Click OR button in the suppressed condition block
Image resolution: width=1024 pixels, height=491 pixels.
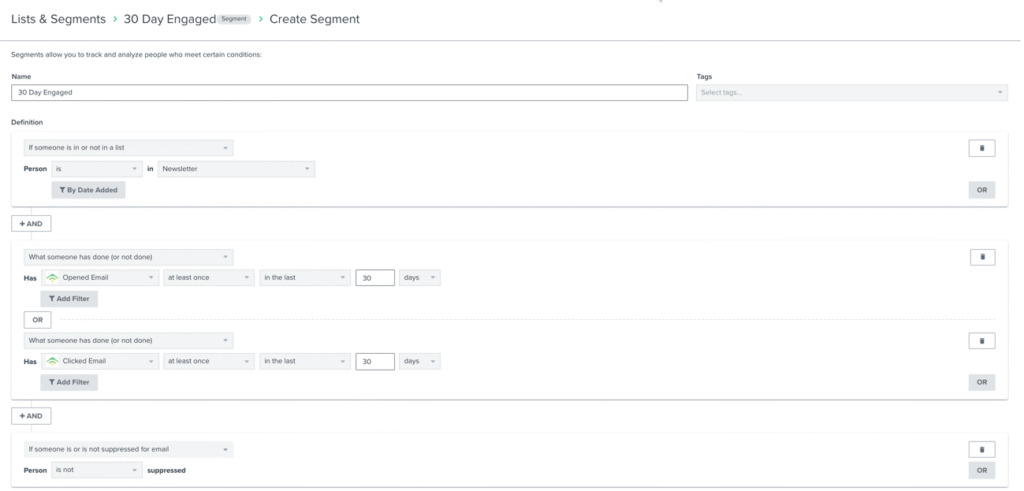[x=982, y=470]
